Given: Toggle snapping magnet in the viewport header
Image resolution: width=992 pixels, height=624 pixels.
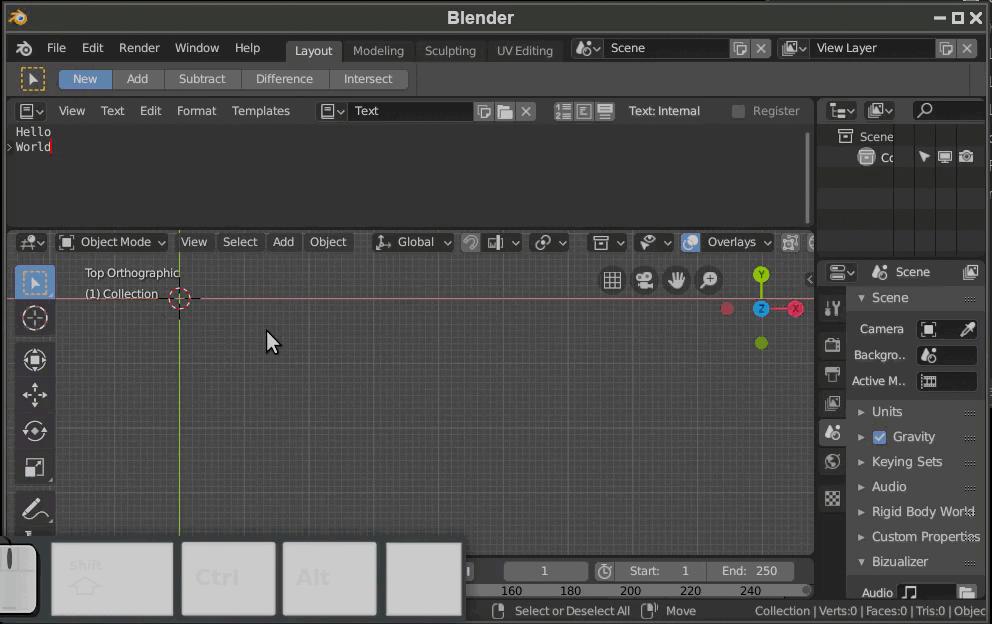Looking at the screenshot, I should point(470,242).
